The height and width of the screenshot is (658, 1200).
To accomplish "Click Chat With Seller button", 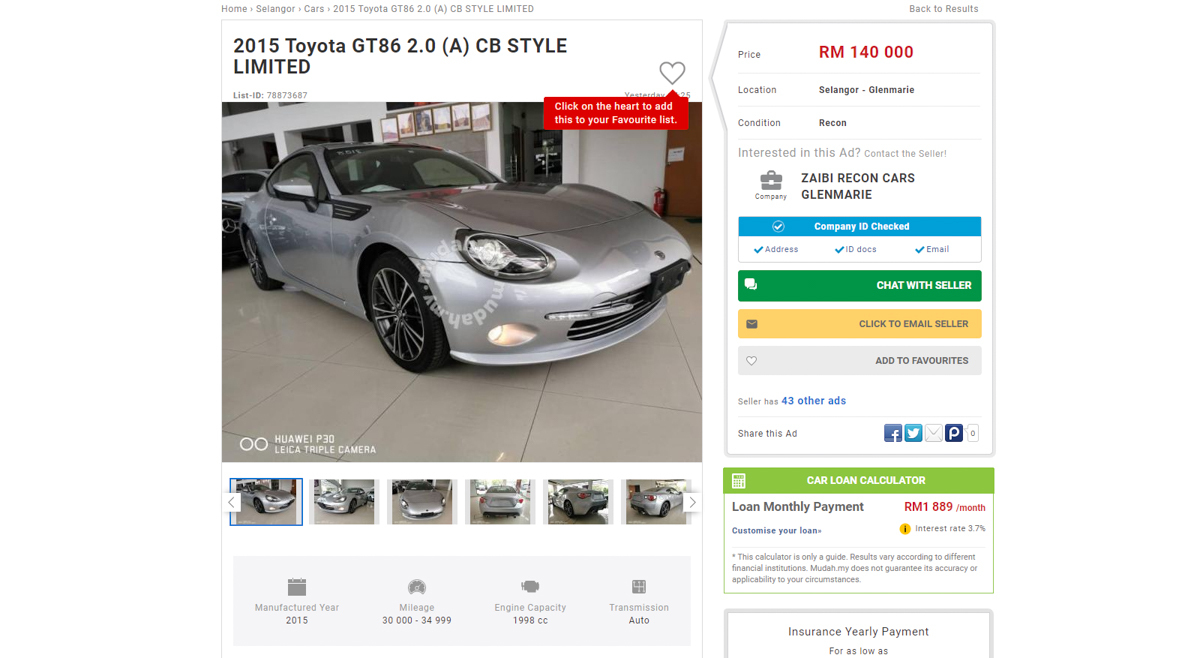I will (x=860, y=286).
